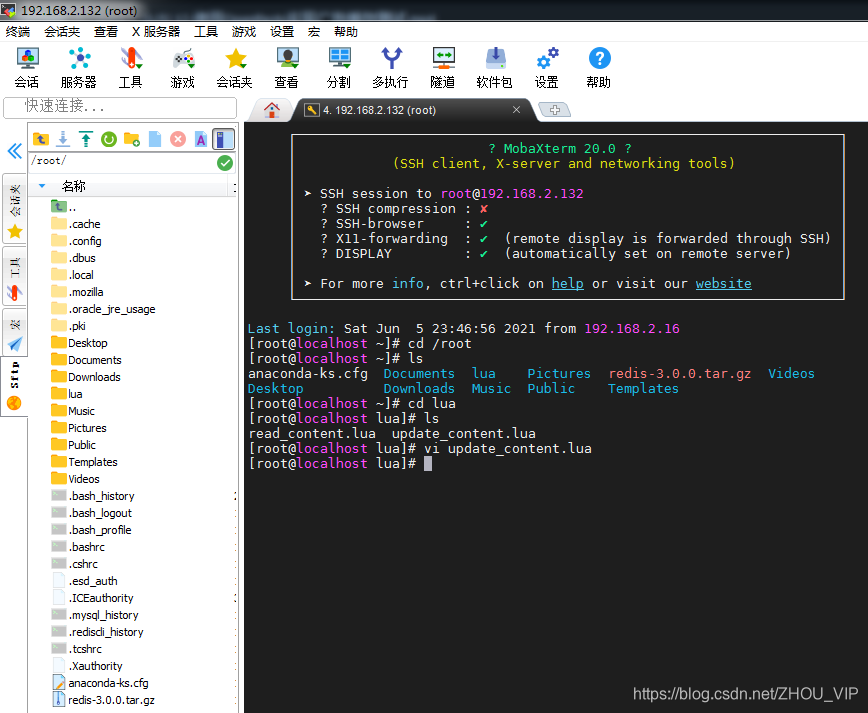Switch to the Sftp vertical sidebar tab
Image resolution: width=868 pixels, height=713 pixels.
tap(14, 386)
